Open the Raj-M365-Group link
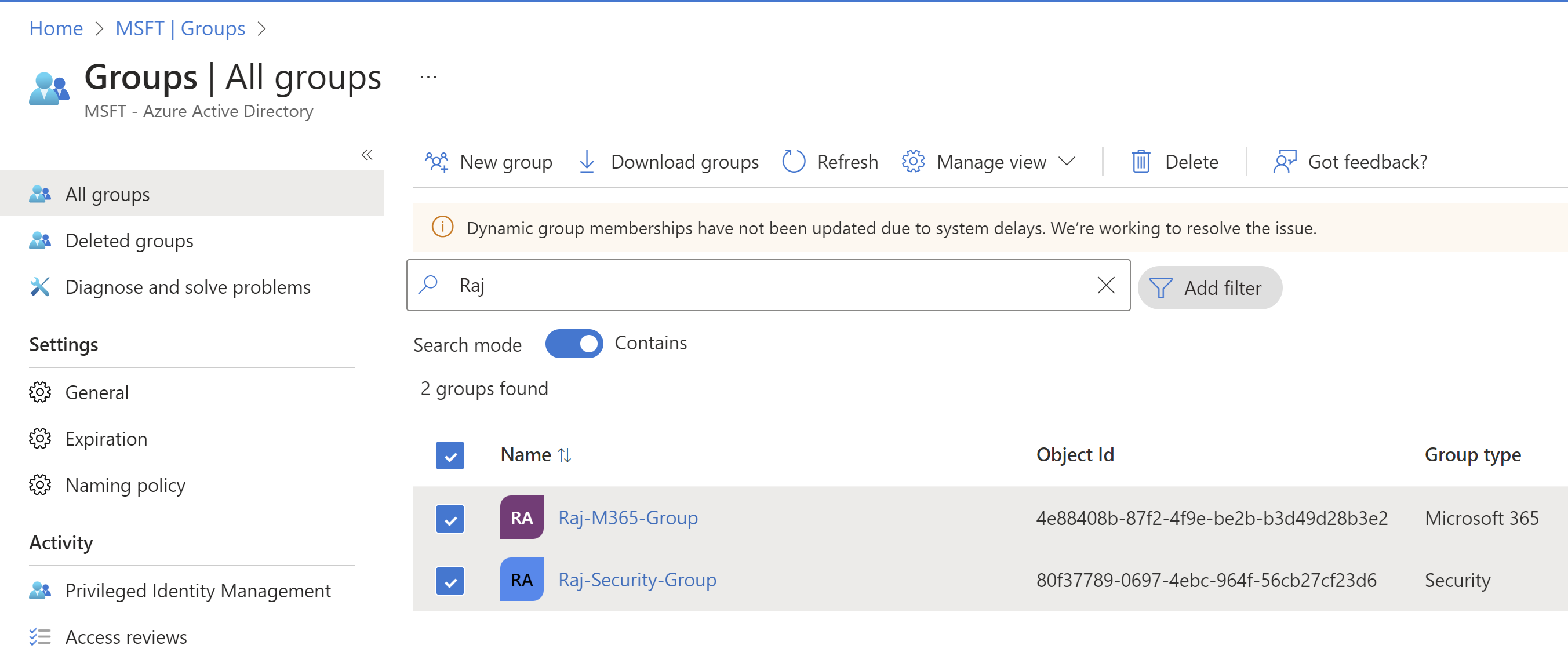 628,518
